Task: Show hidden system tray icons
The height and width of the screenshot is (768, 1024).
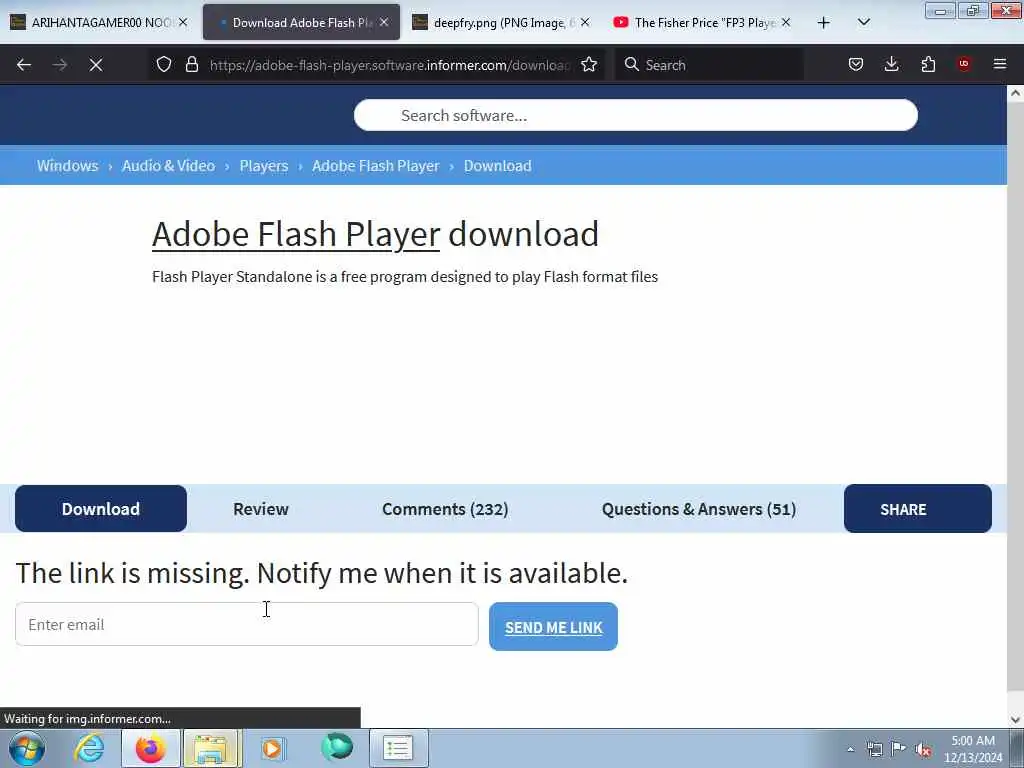Action: [x=850, y=749]
